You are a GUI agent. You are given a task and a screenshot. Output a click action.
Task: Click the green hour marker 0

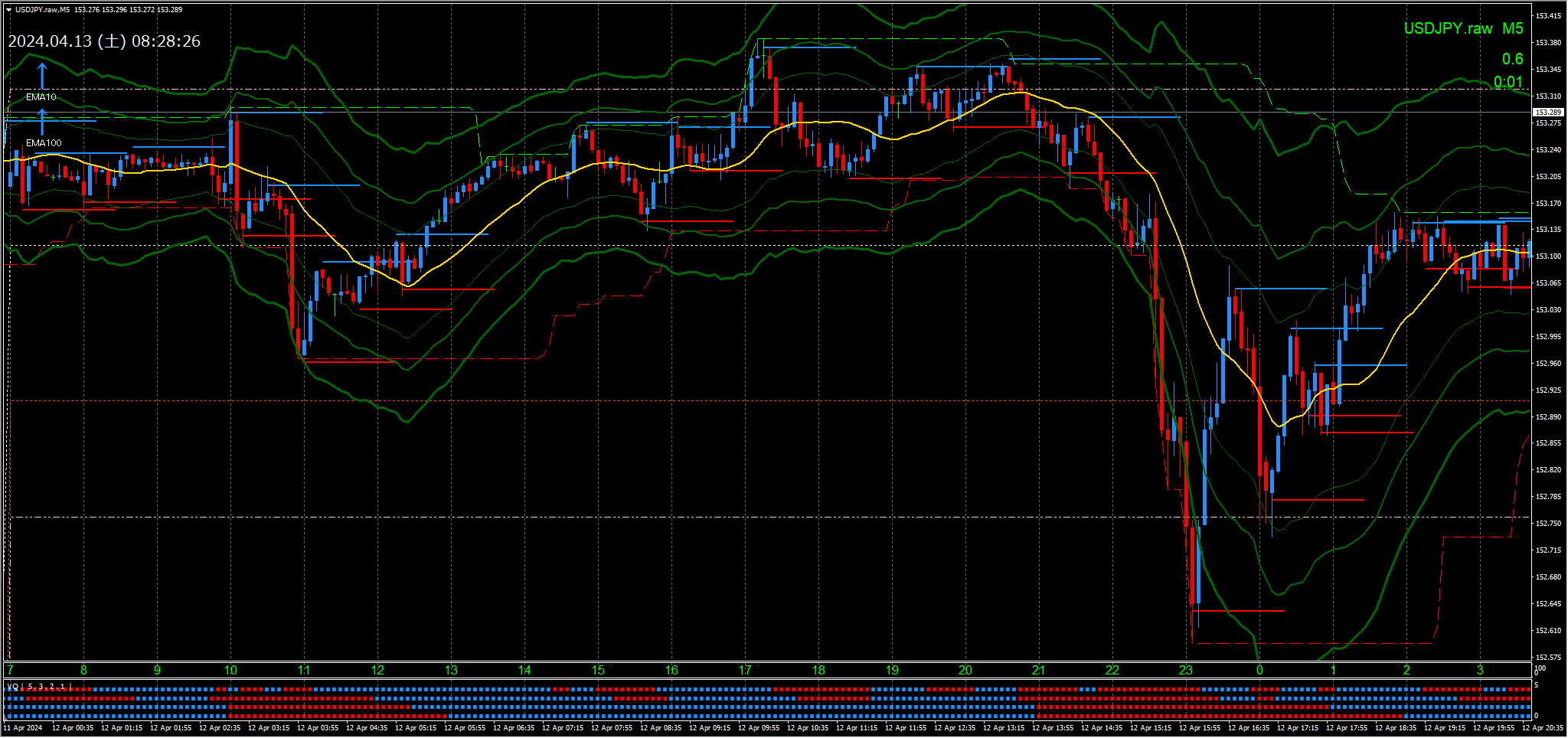1259,671
